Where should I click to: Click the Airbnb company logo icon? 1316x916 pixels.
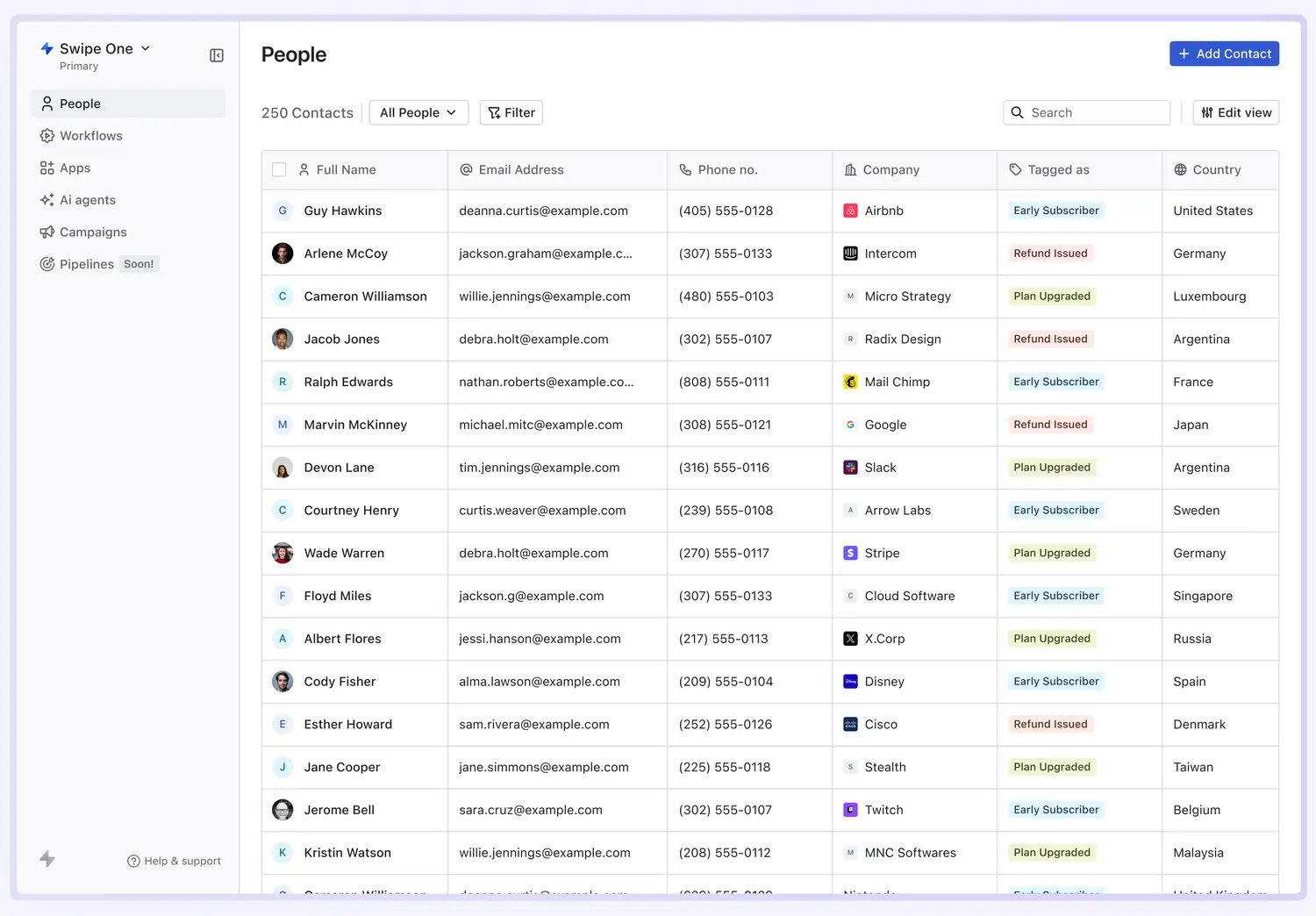(850, 211)
